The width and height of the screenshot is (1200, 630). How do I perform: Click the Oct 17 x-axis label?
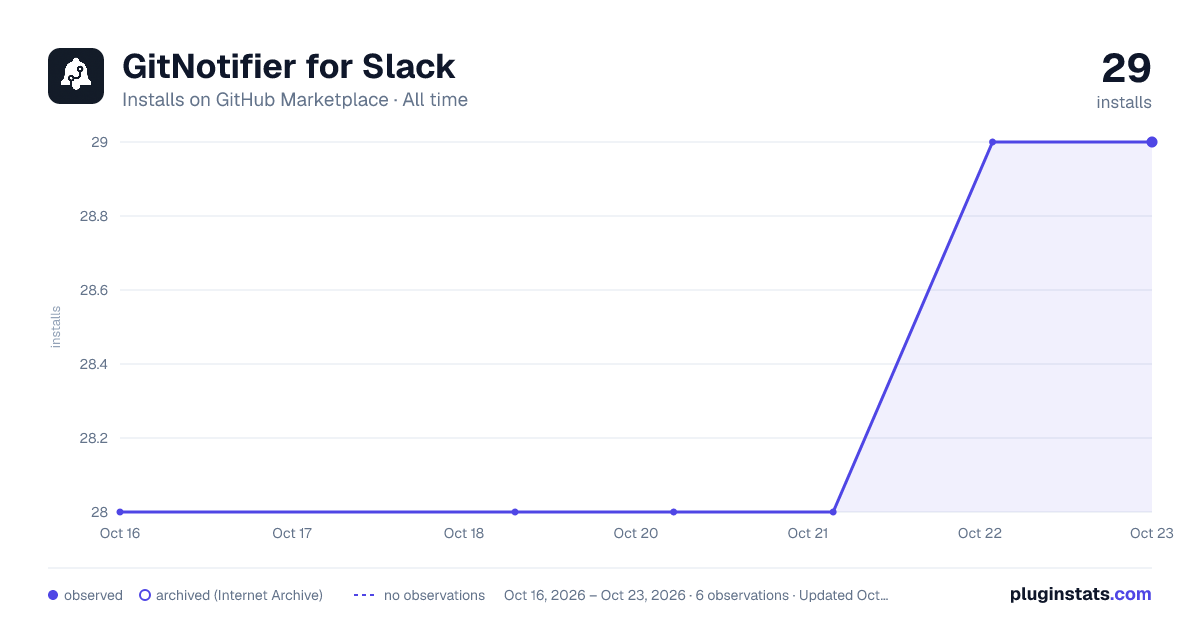point(292,533)
